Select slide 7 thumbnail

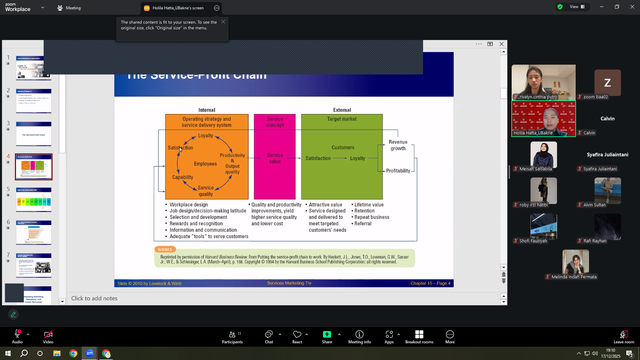[33, 265]
